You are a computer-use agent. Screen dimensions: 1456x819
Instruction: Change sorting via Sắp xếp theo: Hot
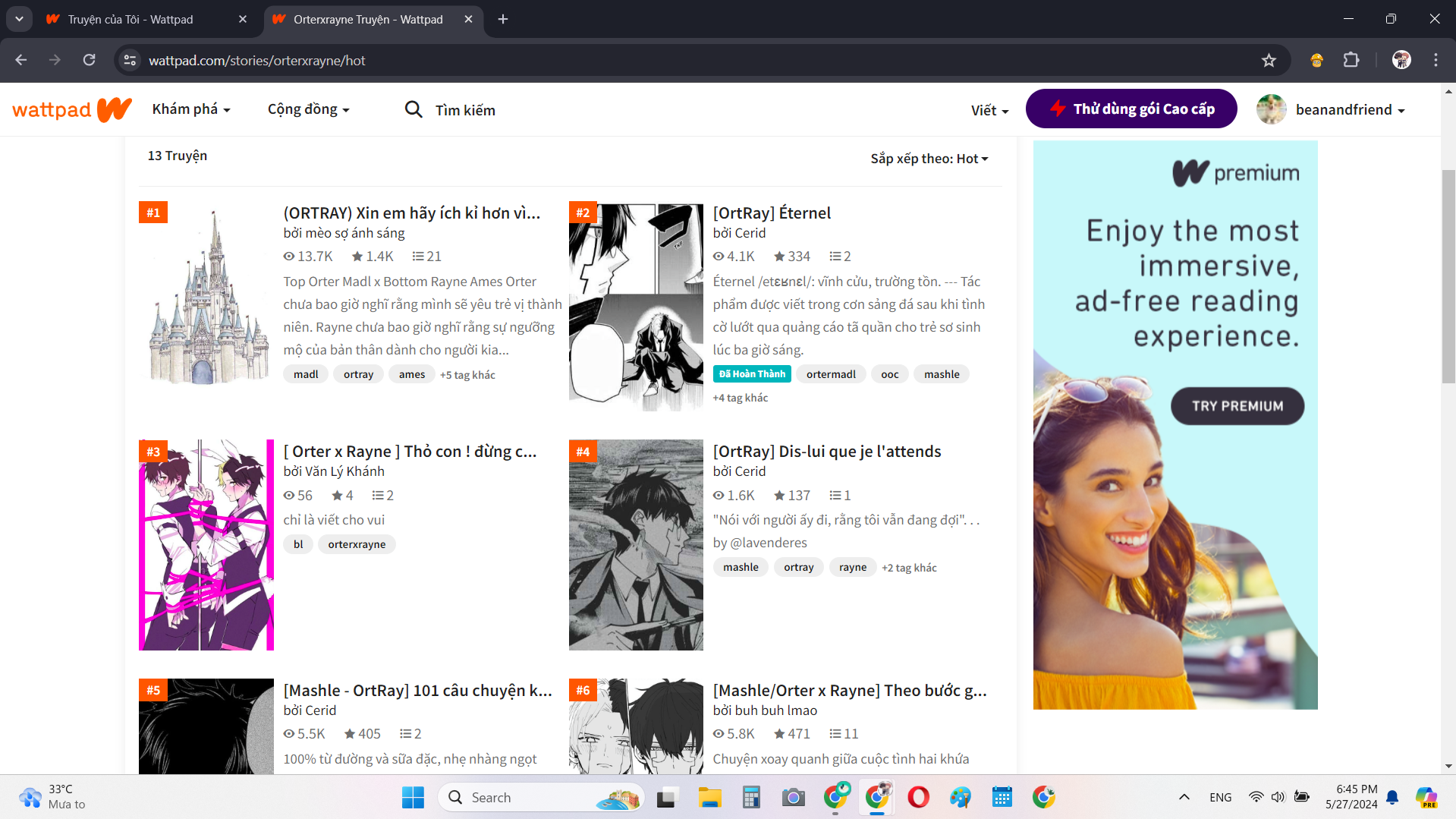[x=929, y=159]
